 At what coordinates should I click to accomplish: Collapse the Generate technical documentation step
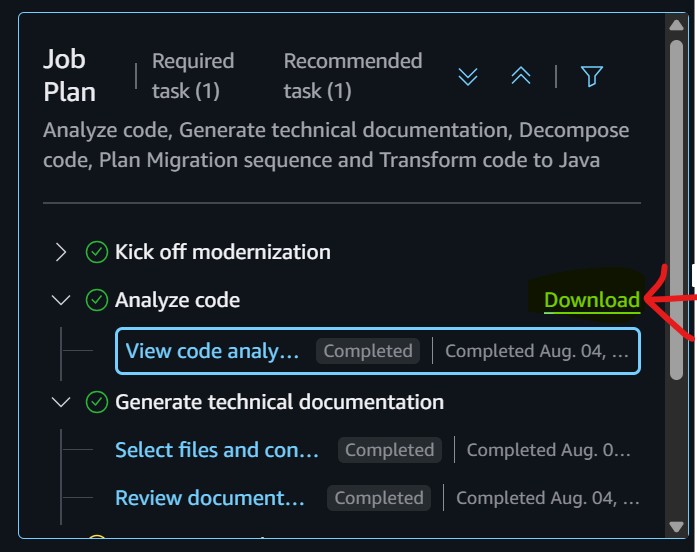(61, 402)
